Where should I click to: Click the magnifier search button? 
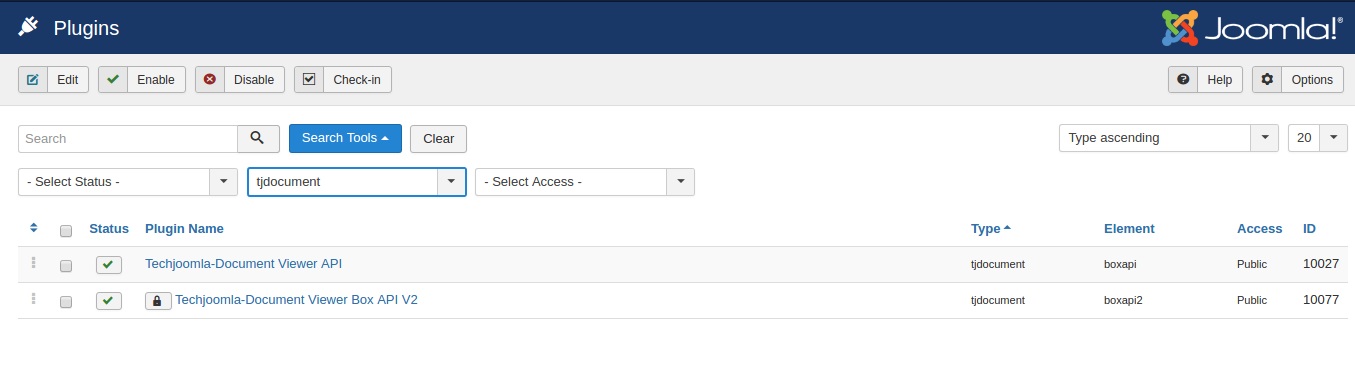258,138
